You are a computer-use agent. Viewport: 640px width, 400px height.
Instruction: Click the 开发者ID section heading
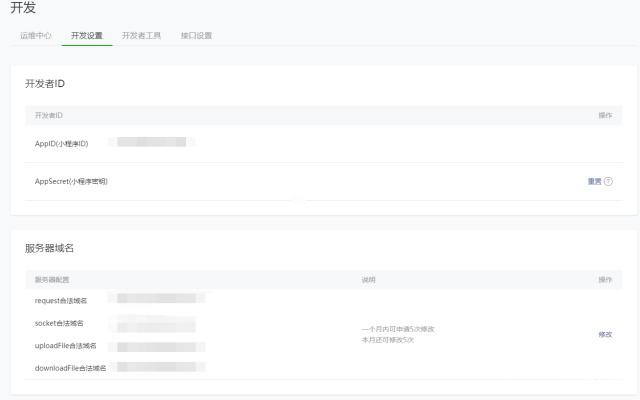(45, 83)
